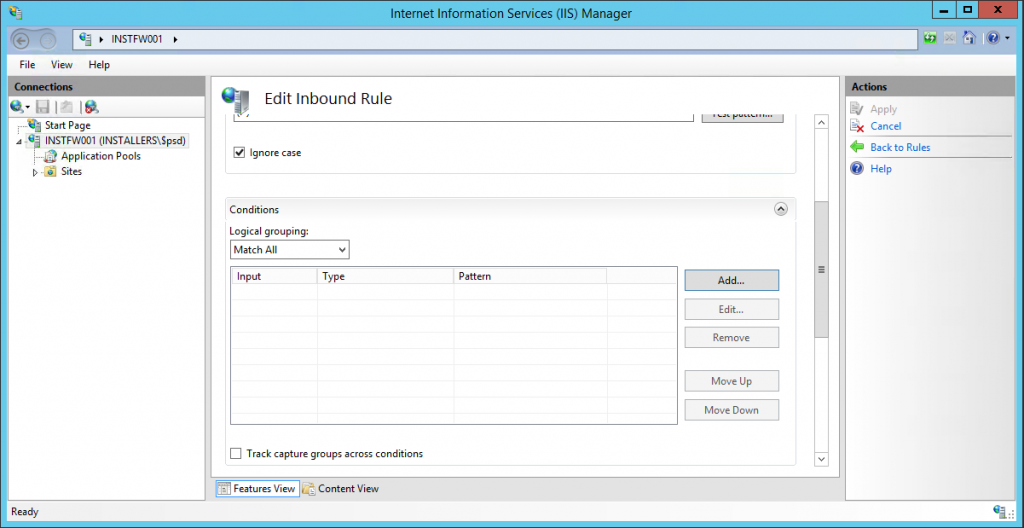Switch to Content View tab

341,488
